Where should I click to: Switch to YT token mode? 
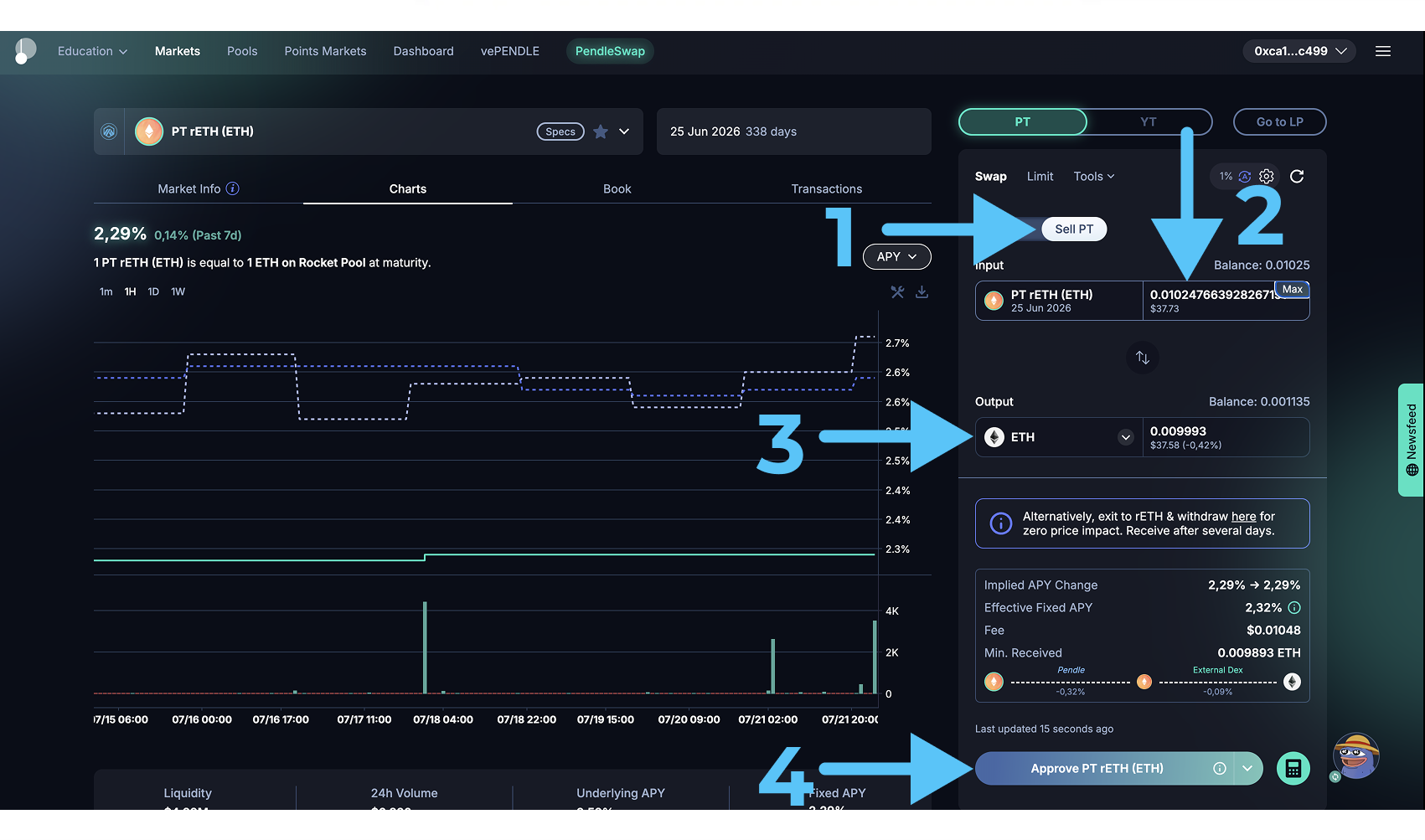tap(1149, 122)
